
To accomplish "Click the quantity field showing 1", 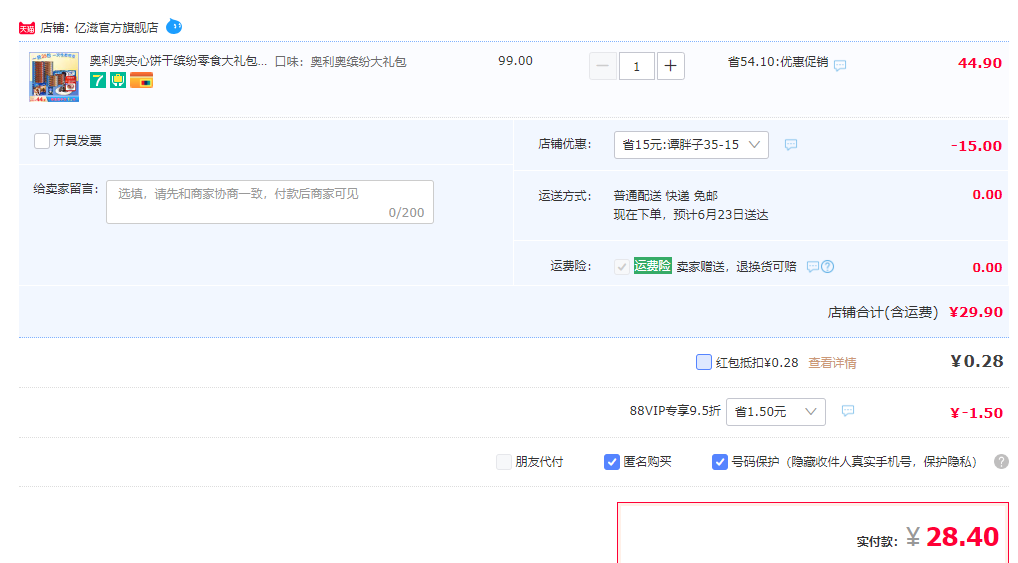I will (x=636, y=66).
